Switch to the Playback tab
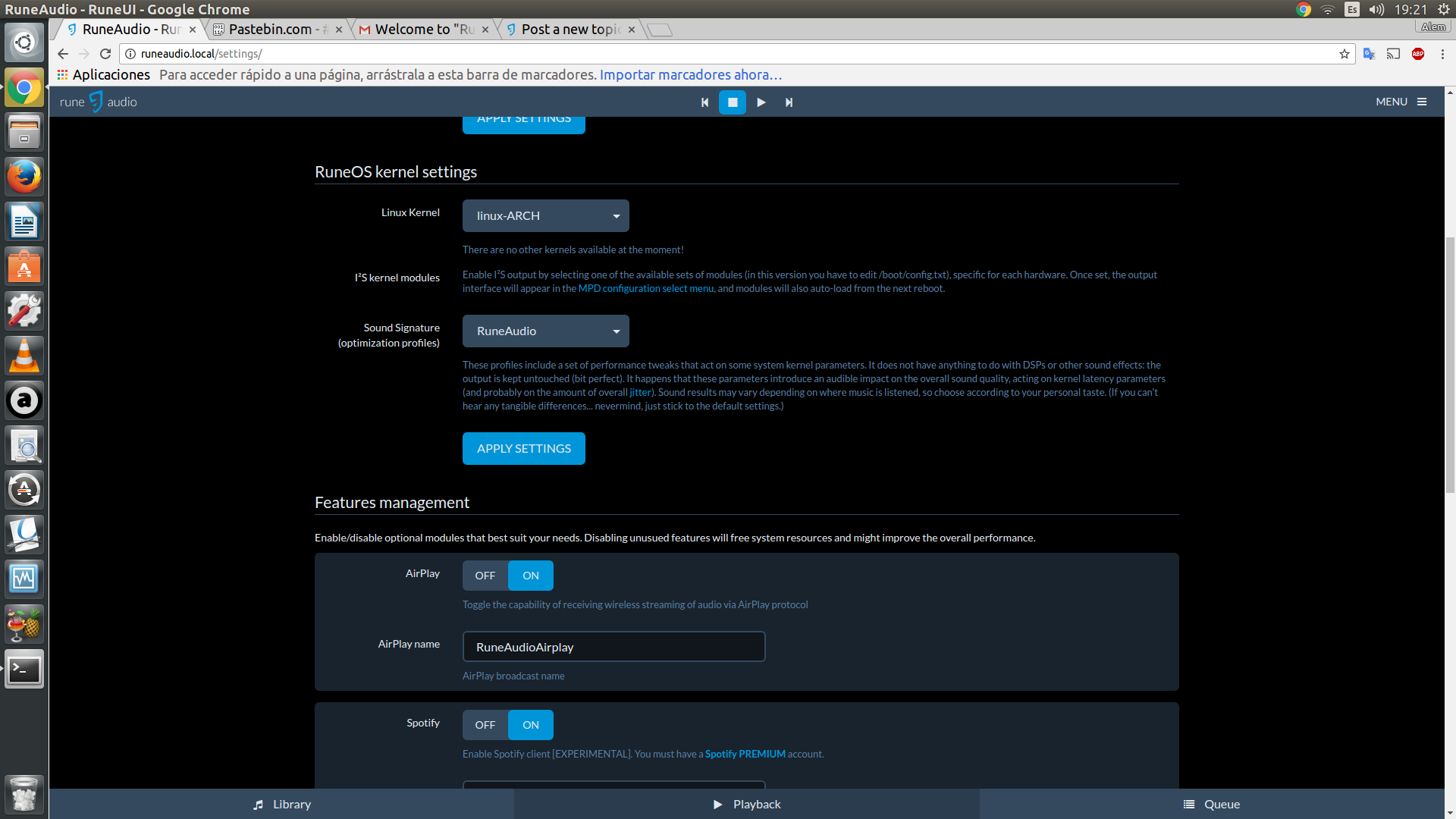Image resolution: width=1456 pixels, height=819 pixels. click(x=747, y=804)
